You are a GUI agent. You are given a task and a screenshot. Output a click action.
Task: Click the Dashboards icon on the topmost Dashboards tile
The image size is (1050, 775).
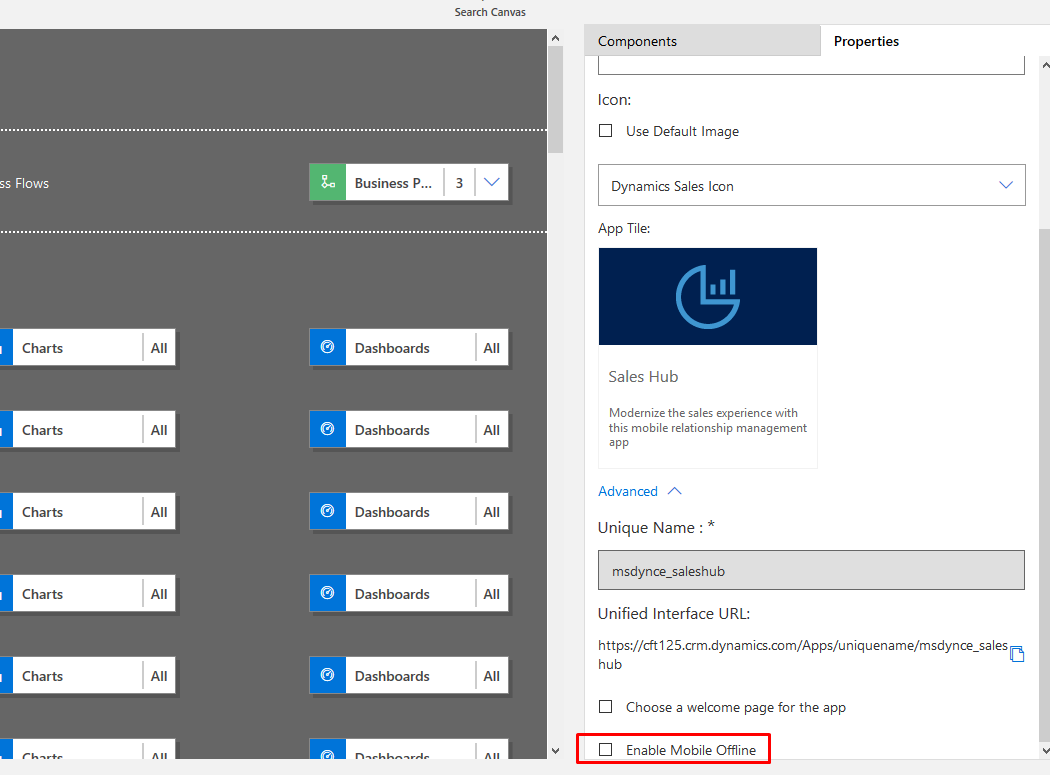tap(327, 347)
